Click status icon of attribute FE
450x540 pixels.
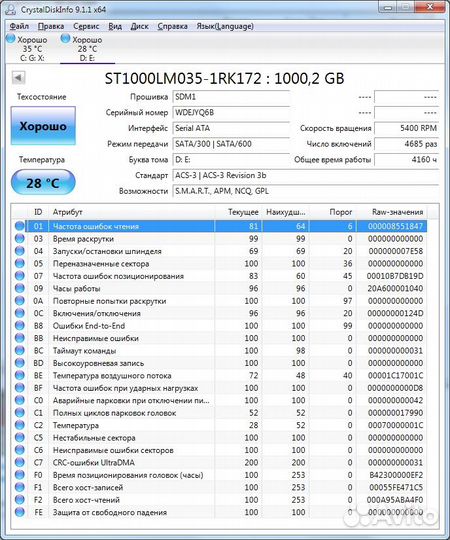click(x=20, y=512)
